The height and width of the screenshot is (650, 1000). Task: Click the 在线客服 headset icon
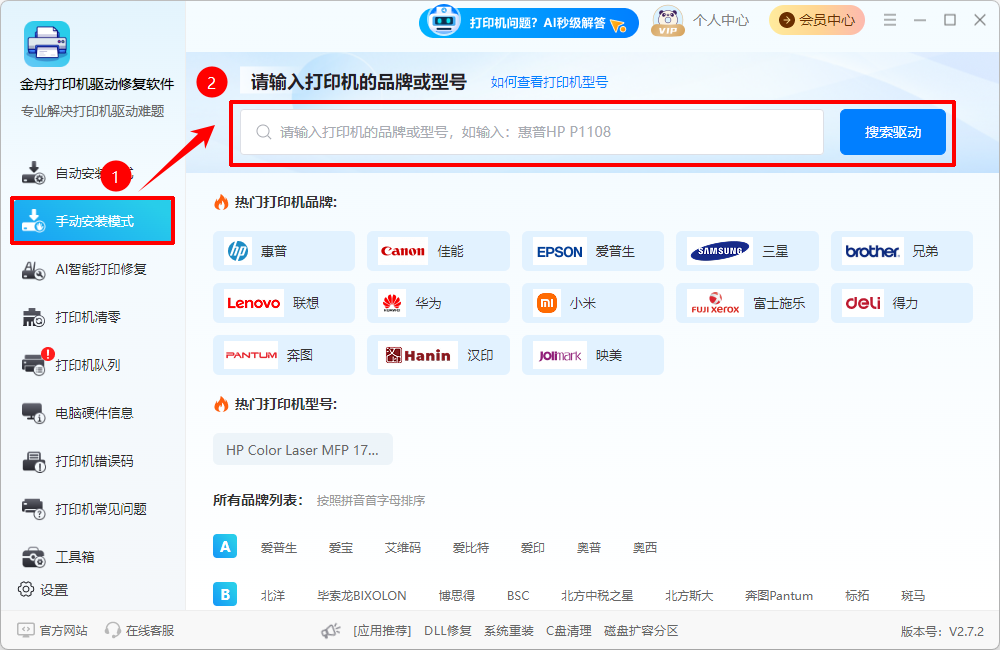click(113, 630)
